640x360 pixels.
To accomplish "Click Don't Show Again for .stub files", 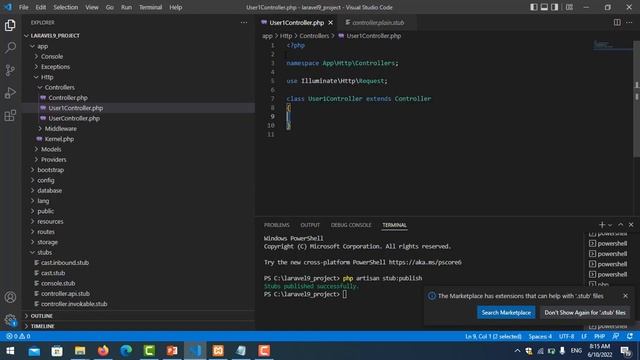I will [x=584, y=312].
